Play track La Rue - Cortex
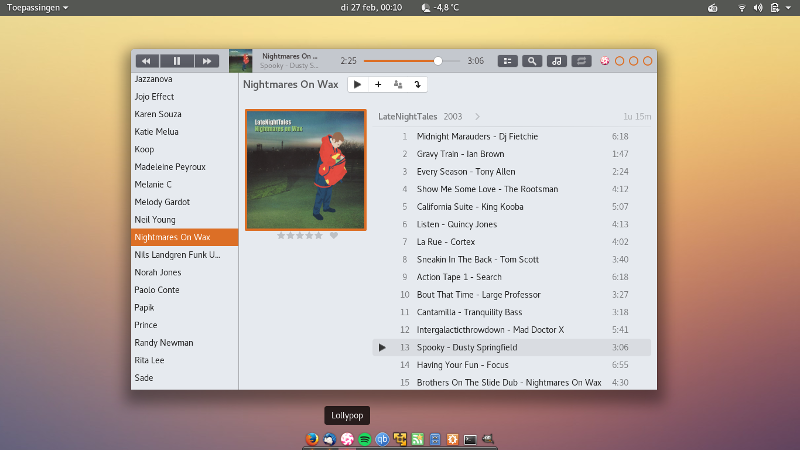This screenshot has height=450, width=800. click(x=512, y=242)
